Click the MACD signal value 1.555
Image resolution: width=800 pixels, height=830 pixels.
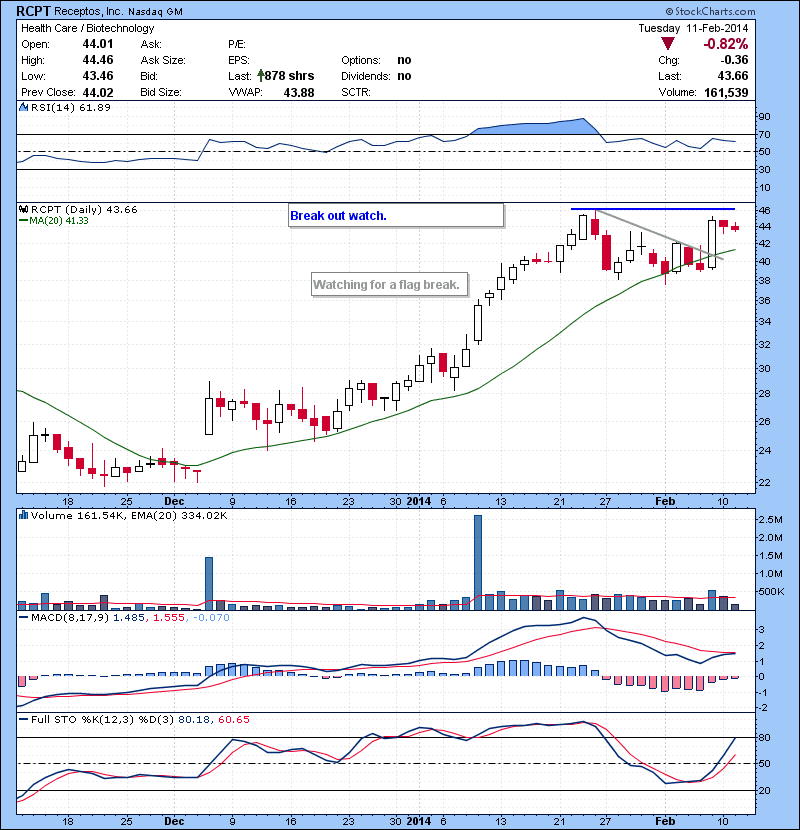click(x=169, y=618)
